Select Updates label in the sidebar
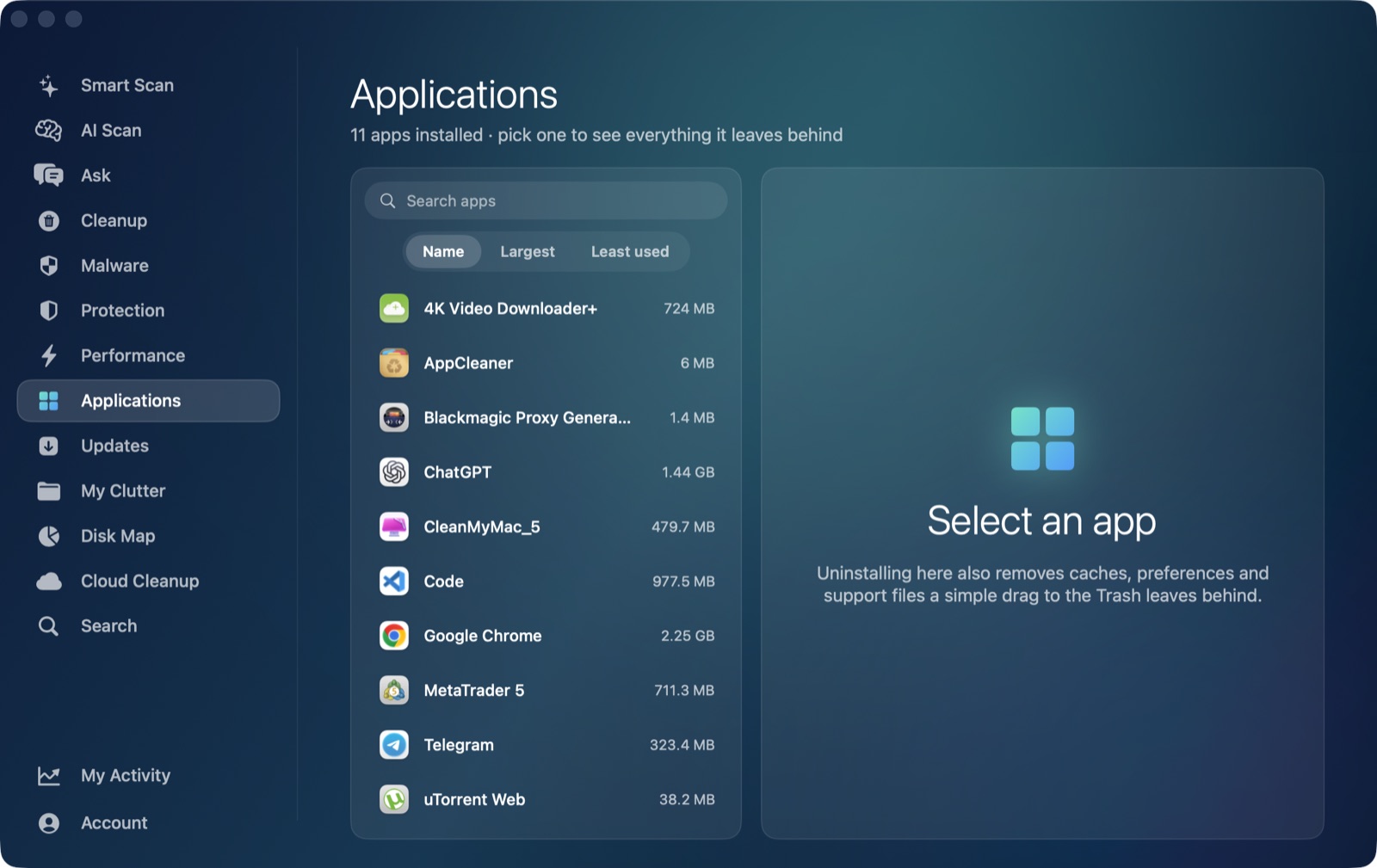The width and height of the screenshot is (1377, 868). point(114,446)
